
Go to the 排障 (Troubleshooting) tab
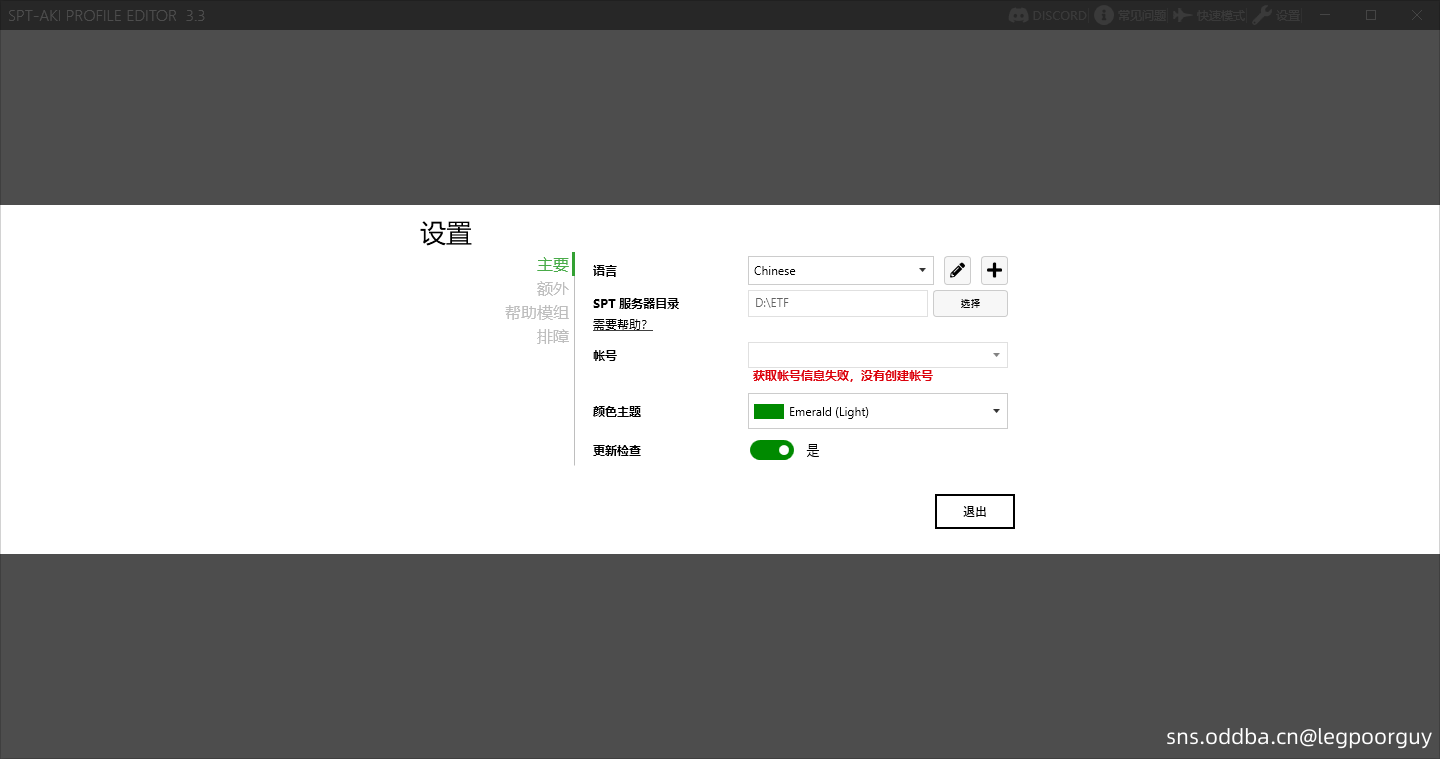point(553,337)
